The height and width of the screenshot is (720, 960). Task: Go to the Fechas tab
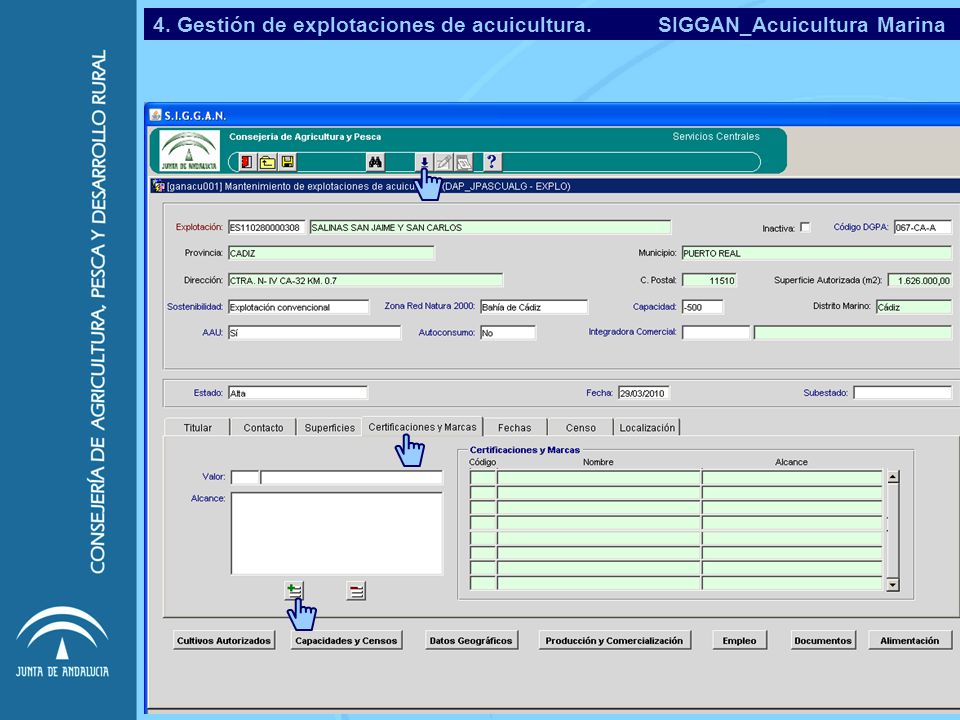pyautogui.click(x=514, y=427)
